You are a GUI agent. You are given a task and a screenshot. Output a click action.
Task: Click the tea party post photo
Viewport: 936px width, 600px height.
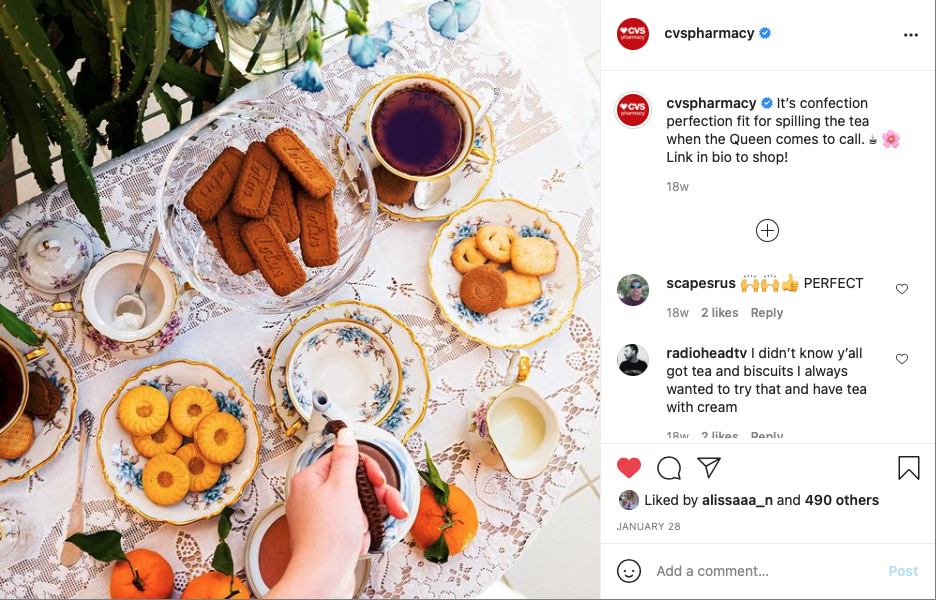click(x=300, y=300)
